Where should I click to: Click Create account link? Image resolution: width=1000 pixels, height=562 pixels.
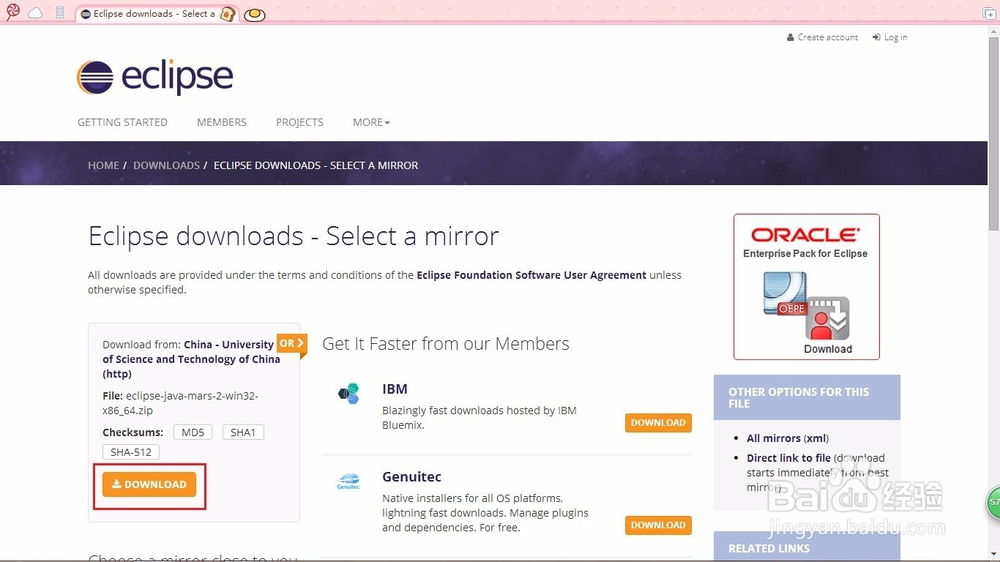822,38
